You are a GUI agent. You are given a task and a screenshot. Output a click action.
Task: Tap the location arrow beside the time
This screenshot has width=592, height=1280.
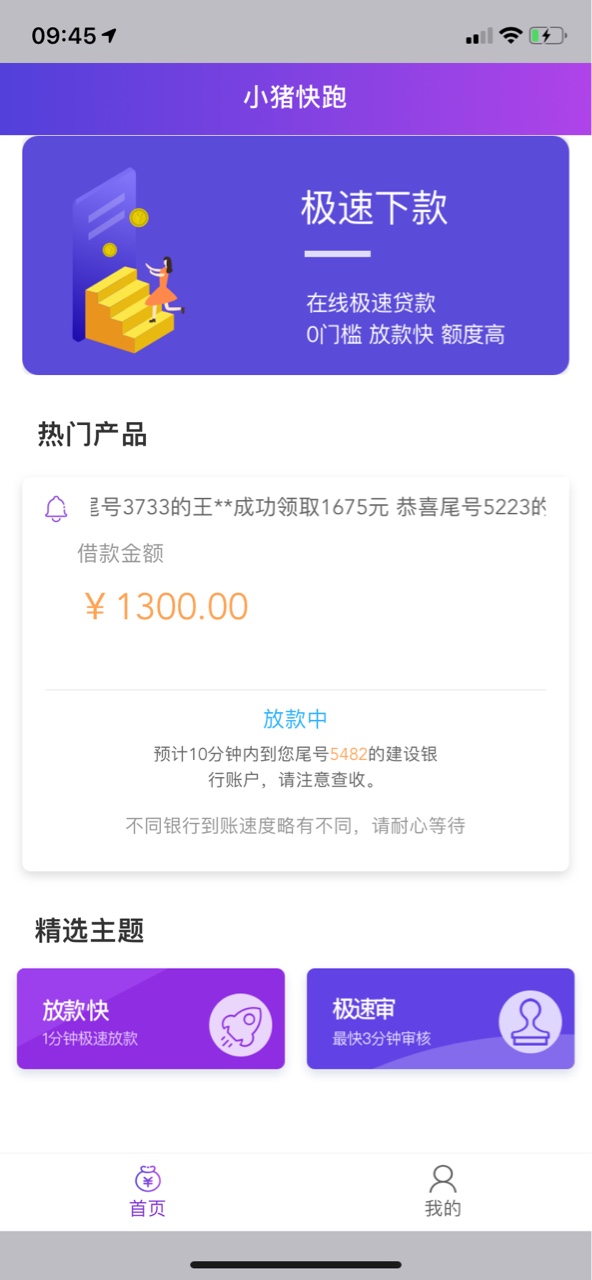pos(109,36)
